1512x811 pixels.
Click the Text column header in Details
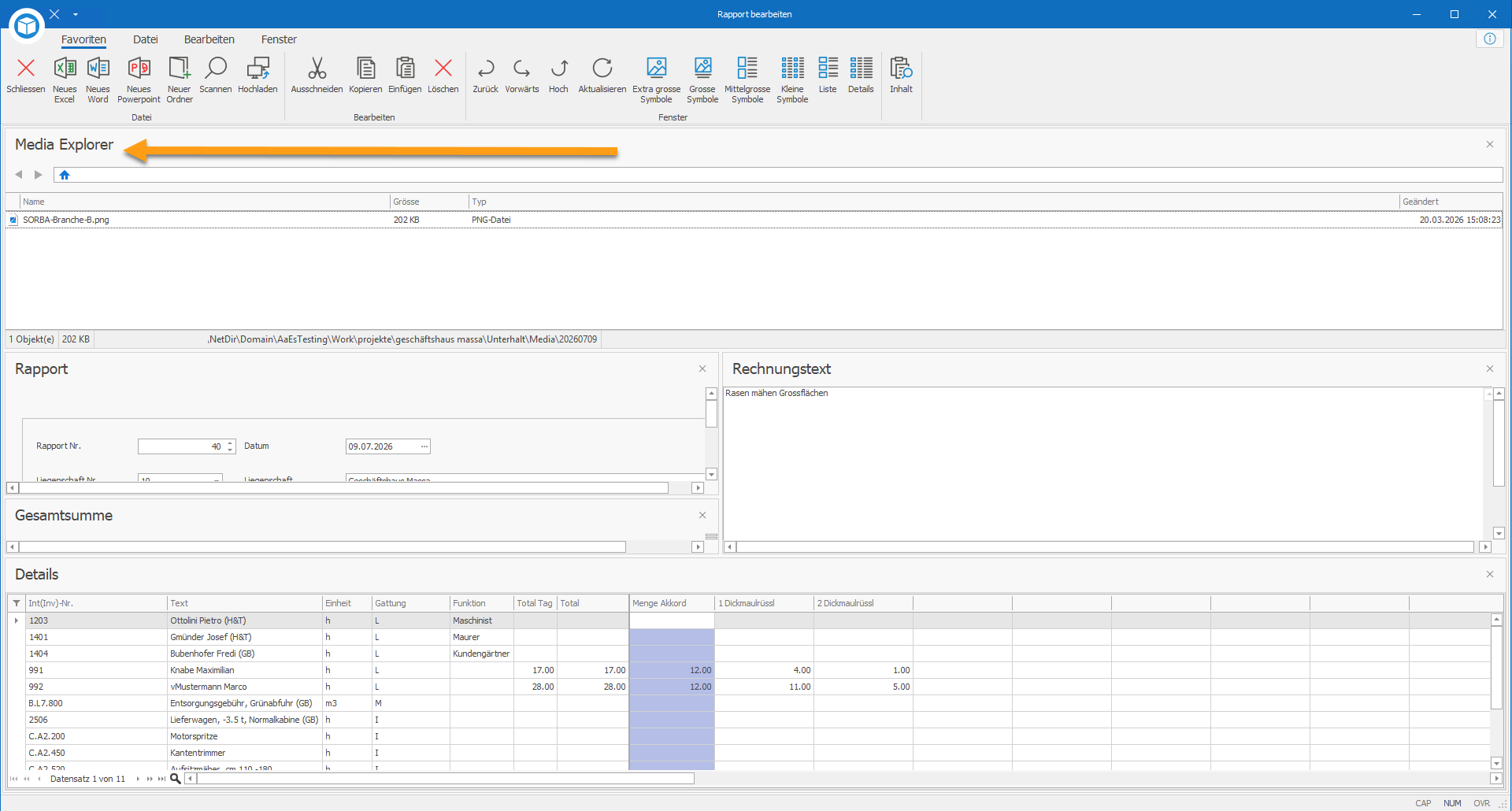click(245, 603)
